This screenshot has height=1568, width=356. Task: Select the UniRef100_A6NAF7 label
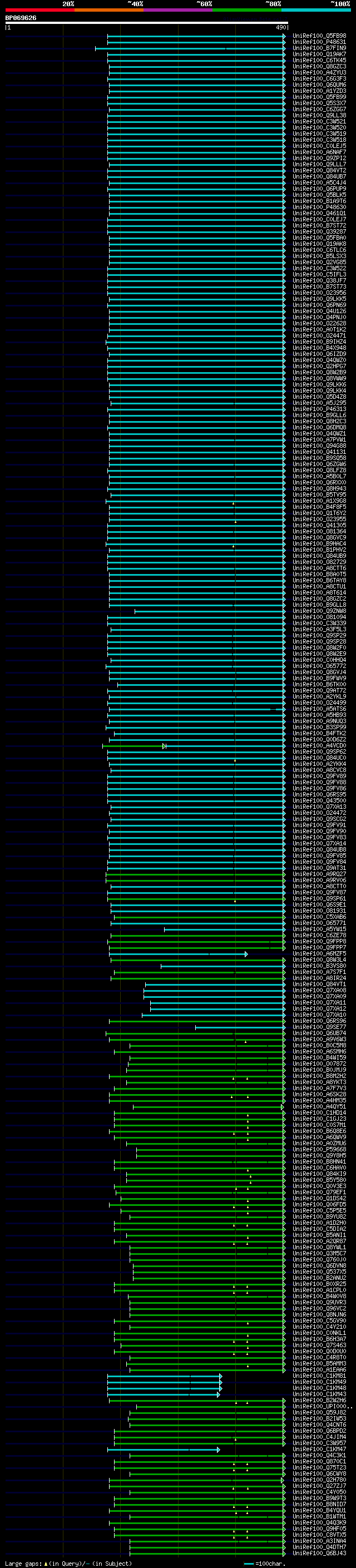(x=319, y=152)
